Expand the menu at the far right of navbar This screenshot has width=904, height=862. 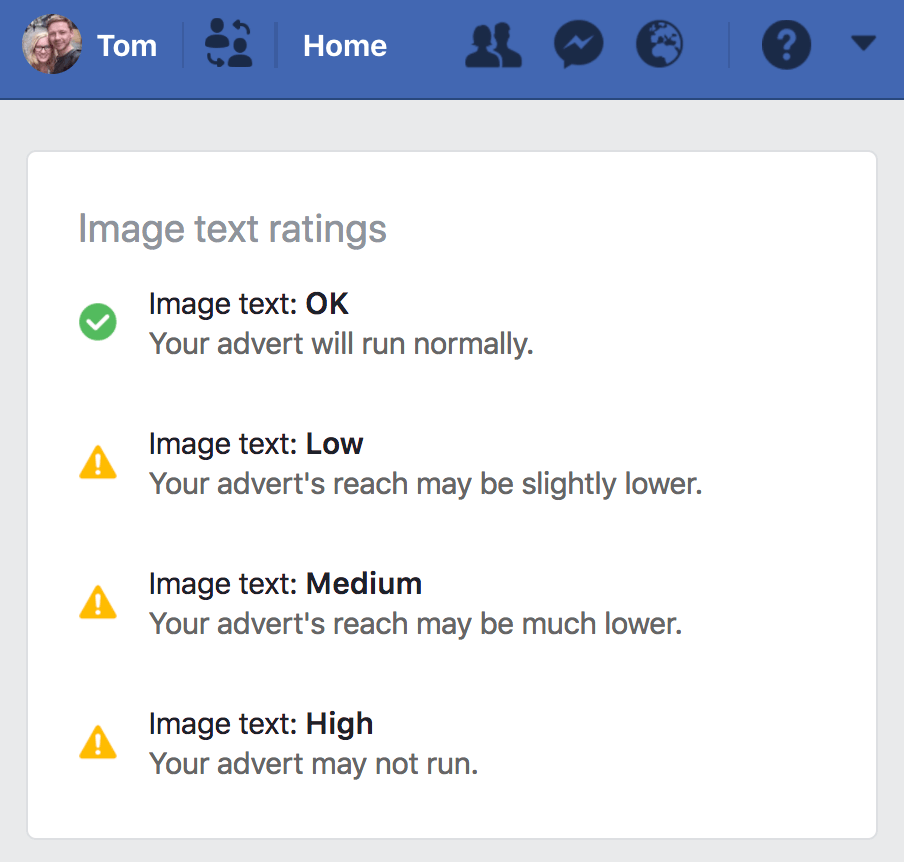(x=861, y=44)
